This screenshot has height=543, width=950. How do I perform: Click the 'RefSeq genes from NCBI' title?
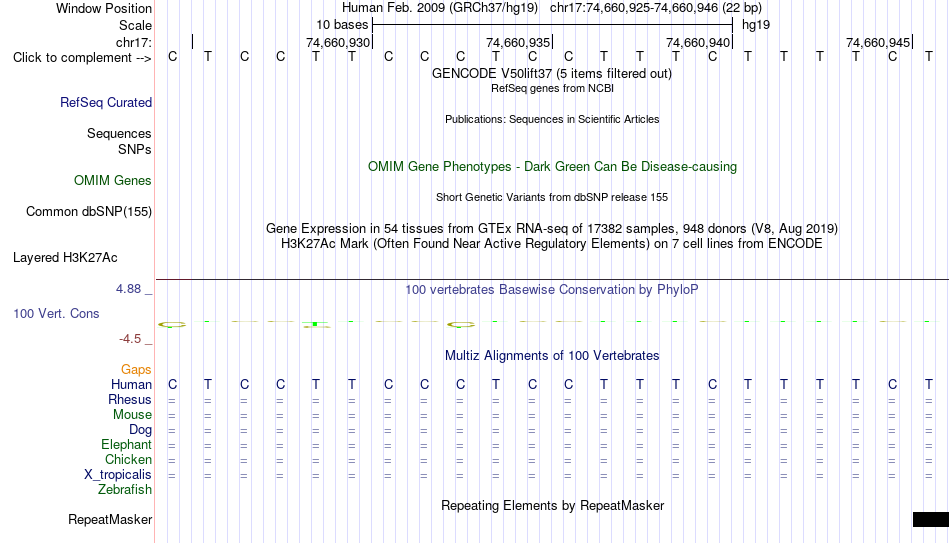pyautogui.click(x=553, y=88)
